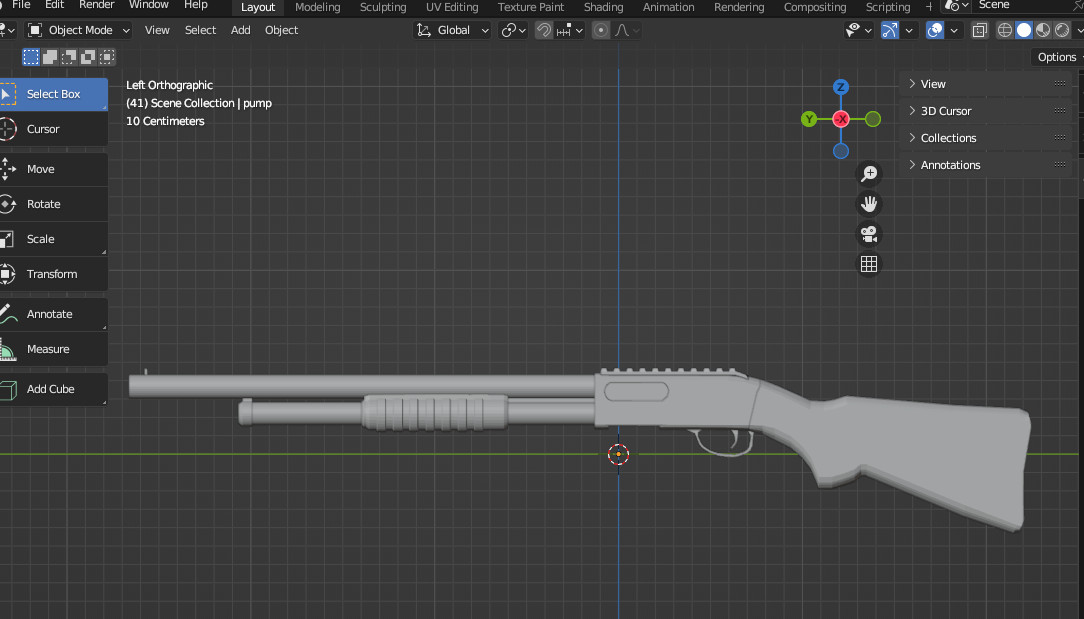The width and height of the screenshot is (1084, 619).
Task: Open the Render menu
Action: 96,5
